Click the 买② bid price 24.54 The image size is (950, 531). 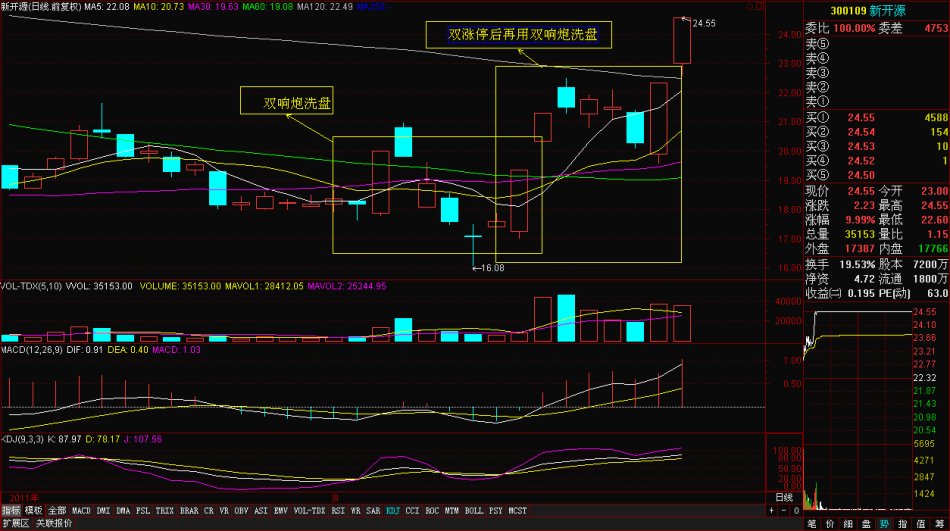pos(861,132)
